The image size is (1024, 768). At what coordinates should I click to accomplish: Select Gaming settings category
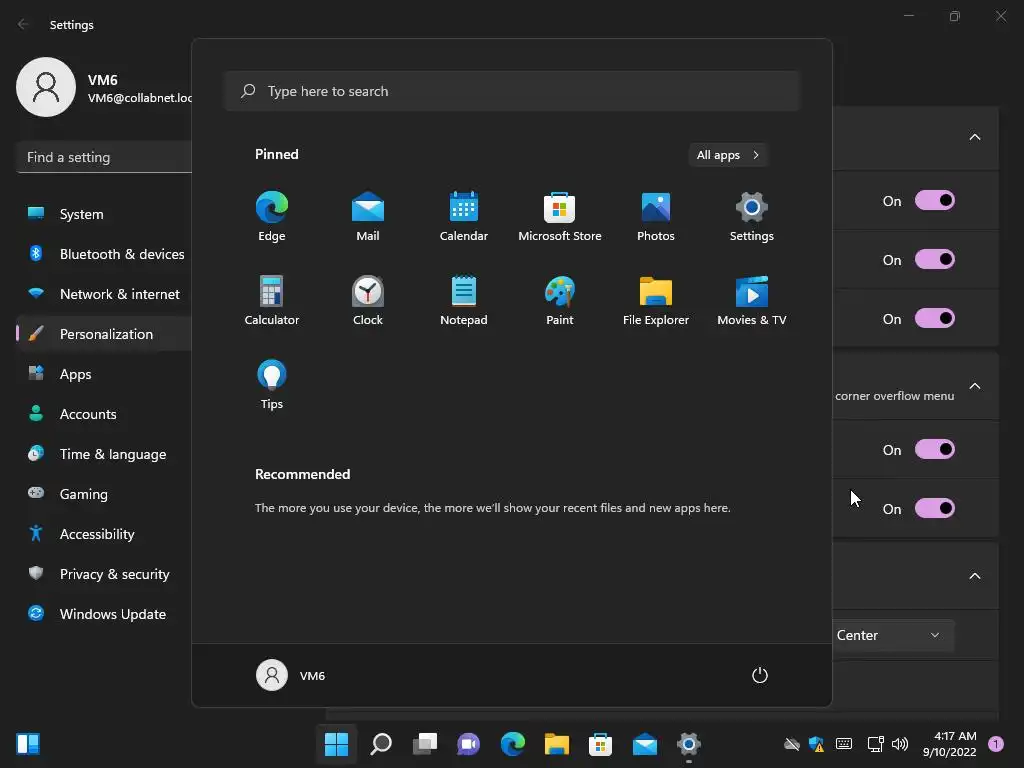click(x=104, y=494)
